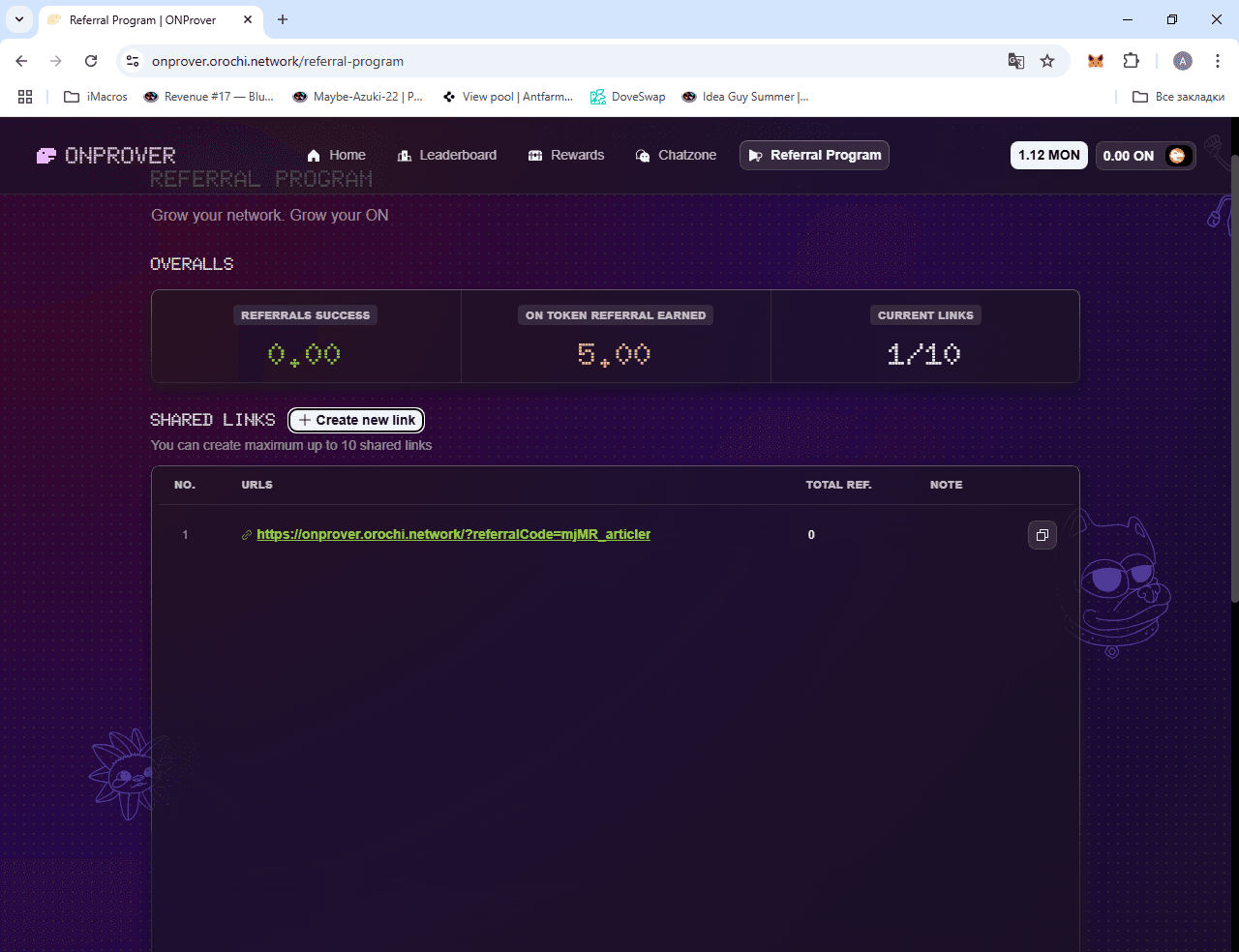
Task: Bookmark this page with the star
Action: point(1047,61)
